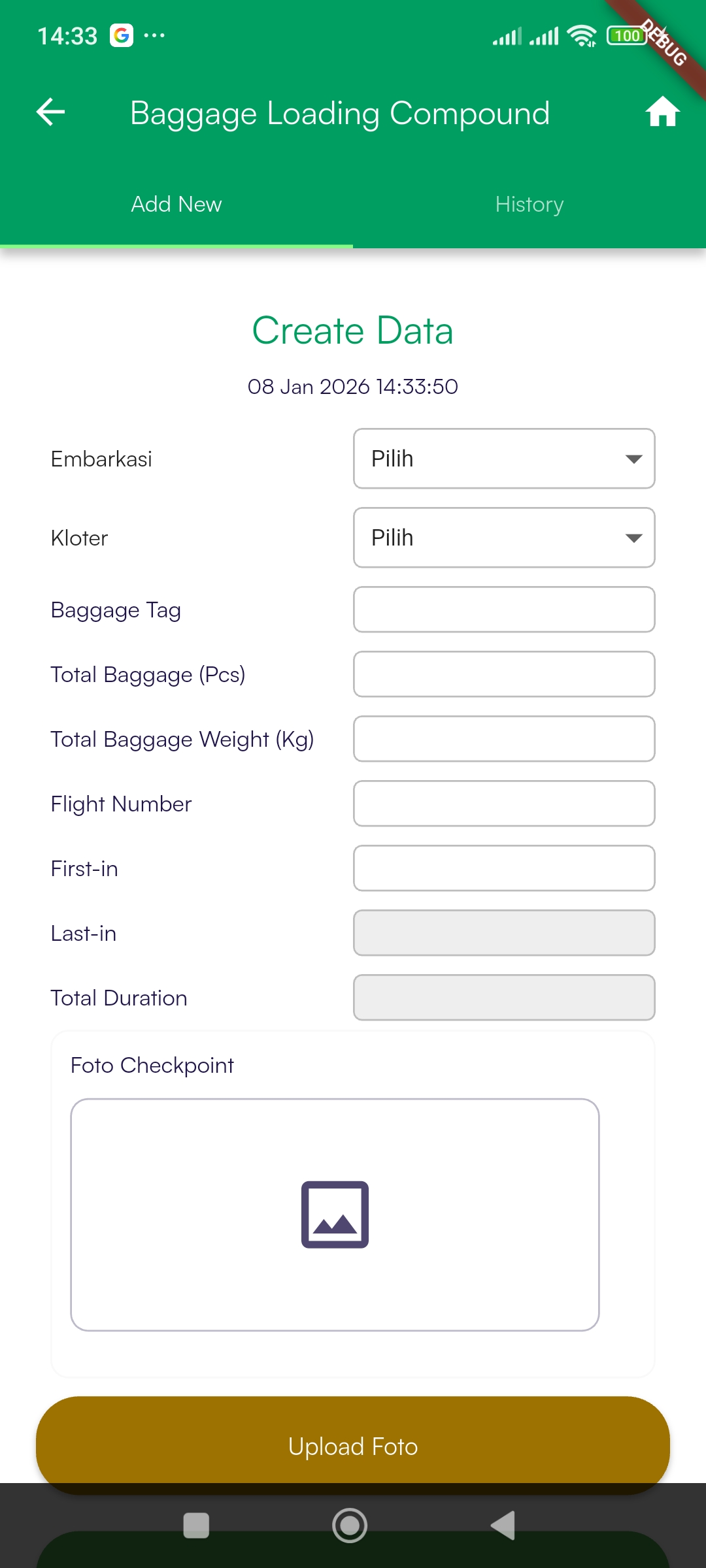
Task: Tap the image placeholder icon
Action: (335, 1214)
